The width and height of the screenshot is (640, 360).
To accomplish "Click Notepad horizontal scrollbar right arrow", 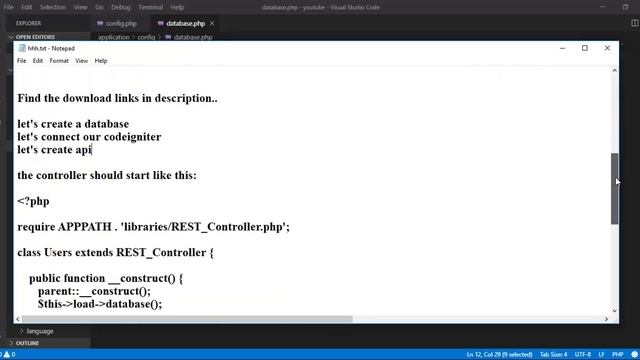I will pos(607,319).
